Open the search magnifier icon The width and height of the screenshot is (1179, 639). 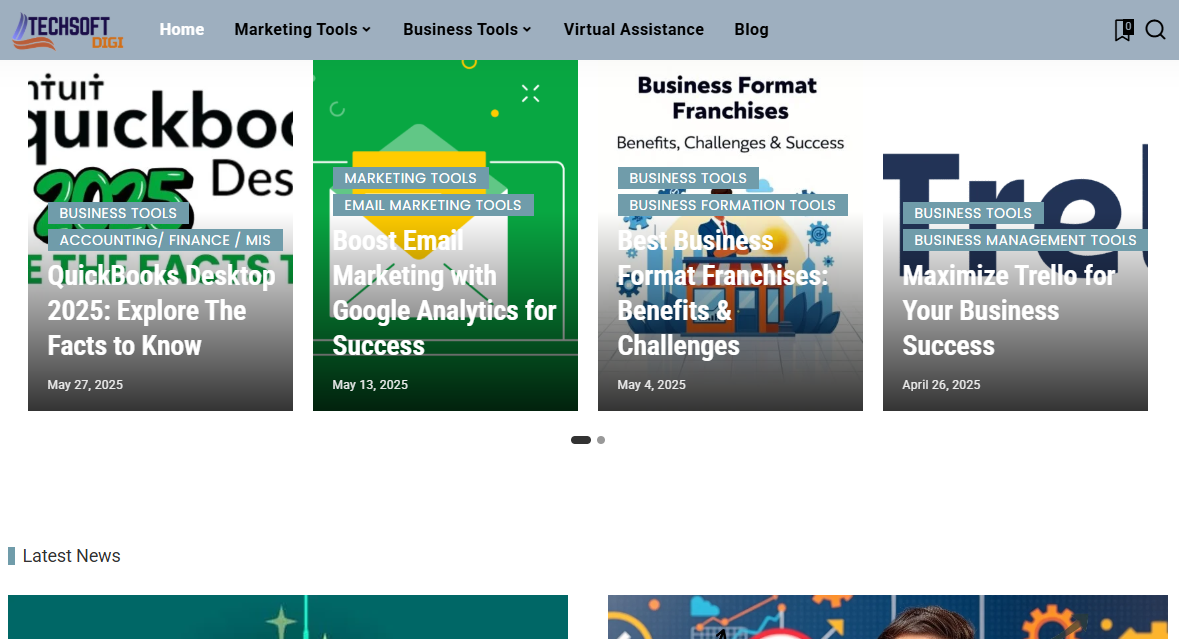click(1155, 30)
